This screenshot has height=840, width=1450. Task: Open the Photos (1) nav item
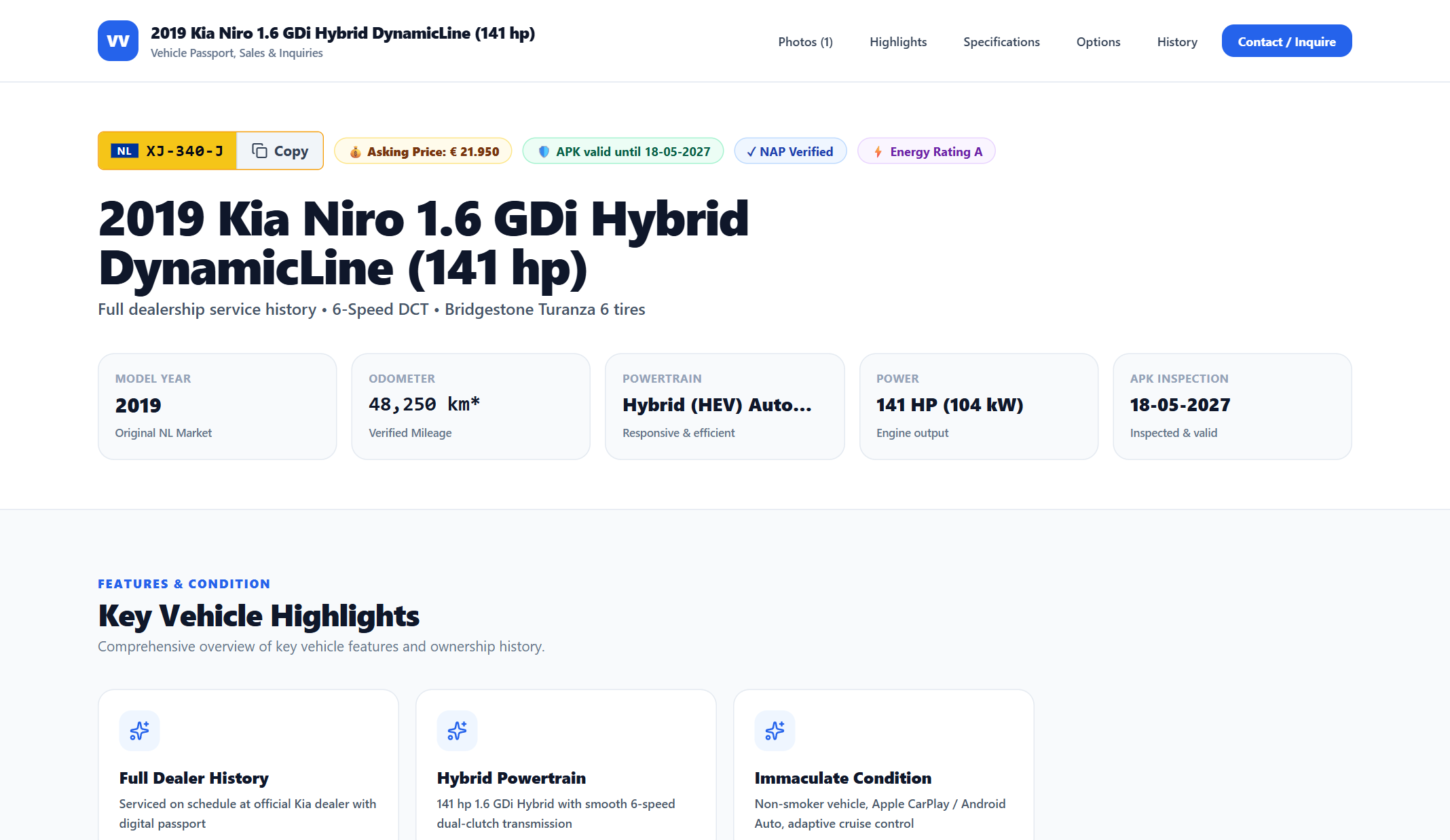[805, 41]
